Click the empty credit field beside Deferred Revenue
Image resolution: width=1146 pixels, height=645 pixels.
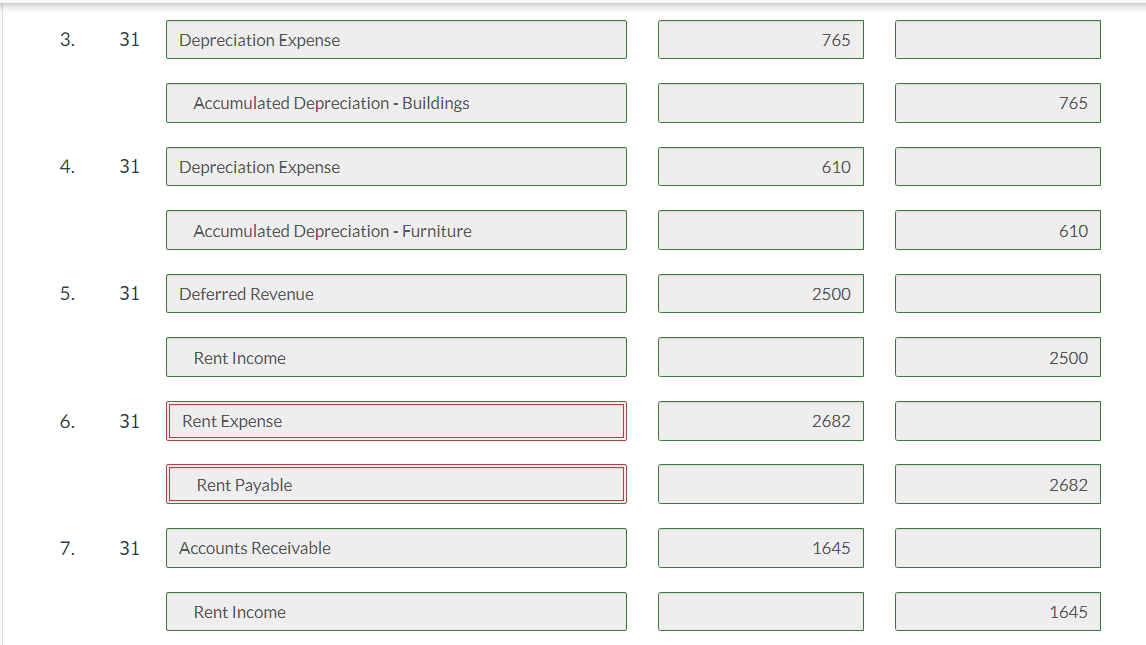[998, 294]
